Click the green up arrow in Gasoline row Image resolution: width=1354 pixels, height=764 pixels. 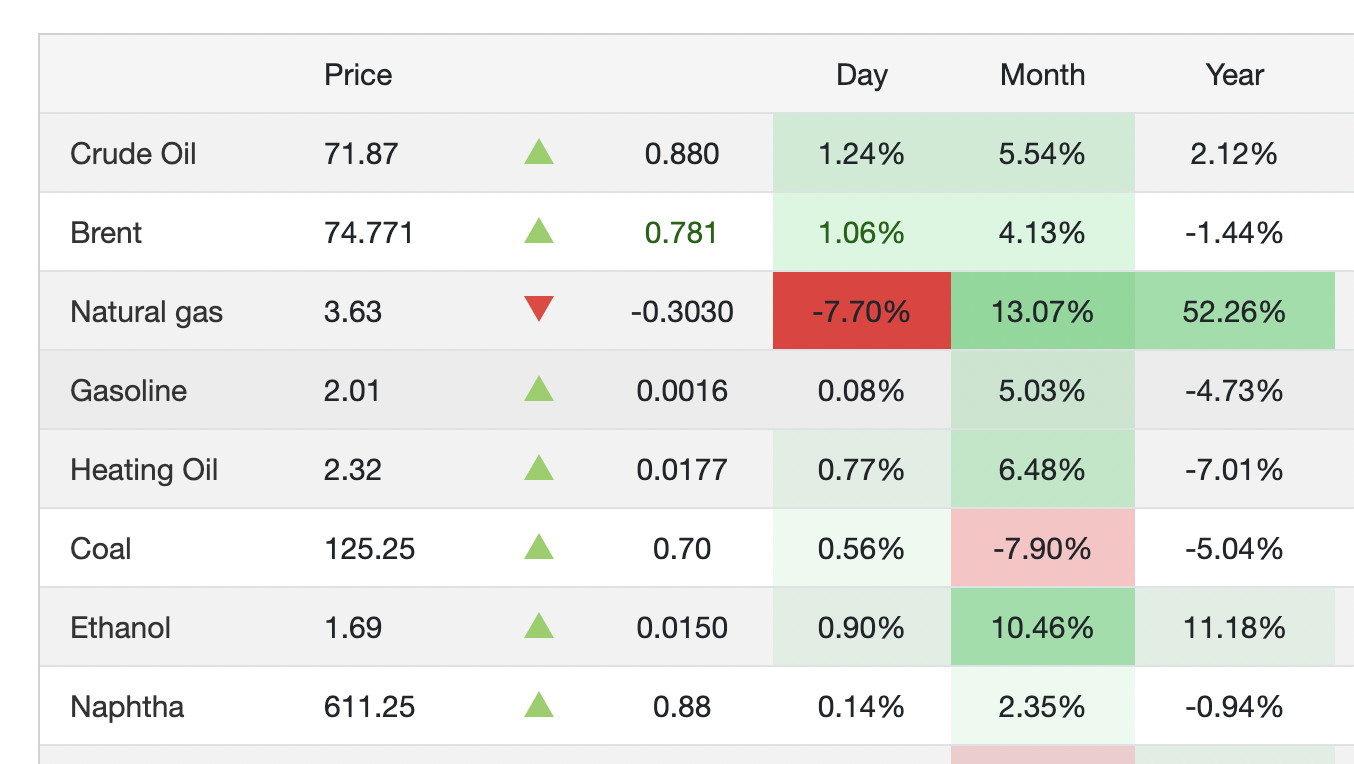pyautogui.click(x=539, y=389)
